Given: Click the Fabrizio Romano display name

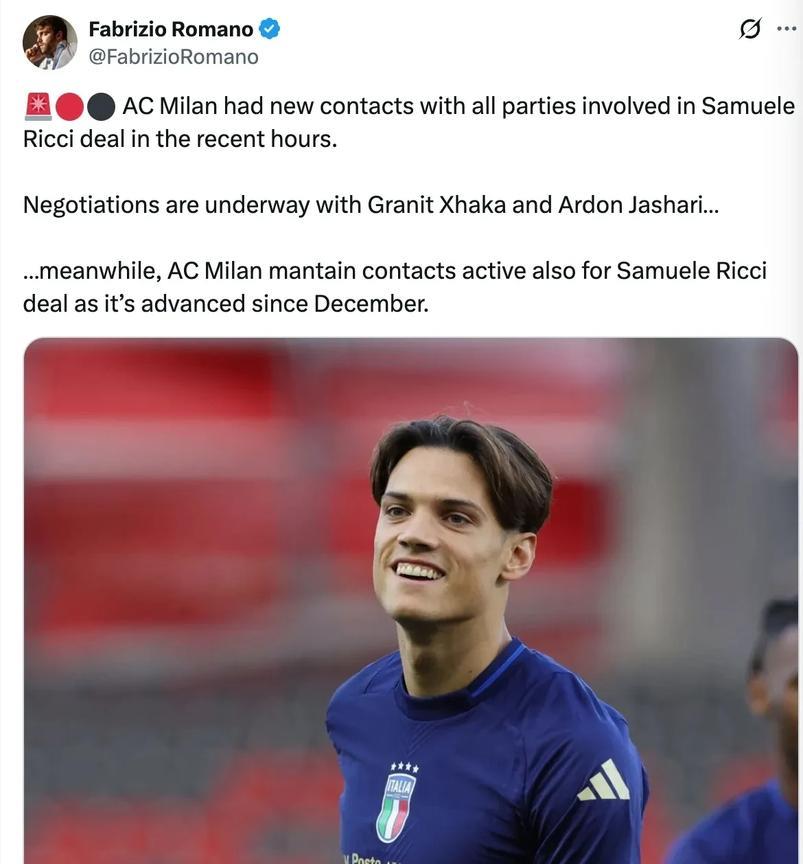Looking at the screenshot, I should coord(171,29).
